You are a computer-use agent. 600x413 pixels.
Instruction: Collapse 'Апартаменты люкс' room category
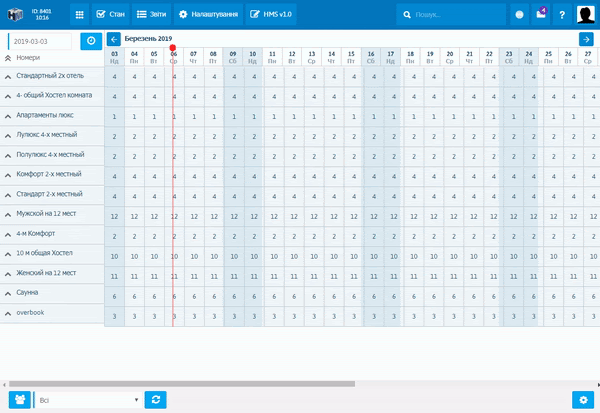coord(8,115)
